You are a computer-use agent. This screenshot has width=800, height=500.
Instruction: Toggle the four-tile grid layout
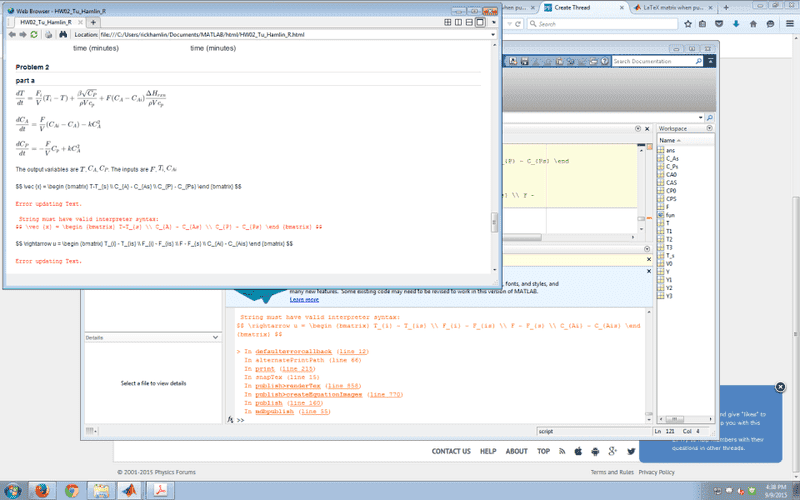[x=445, y=21]
